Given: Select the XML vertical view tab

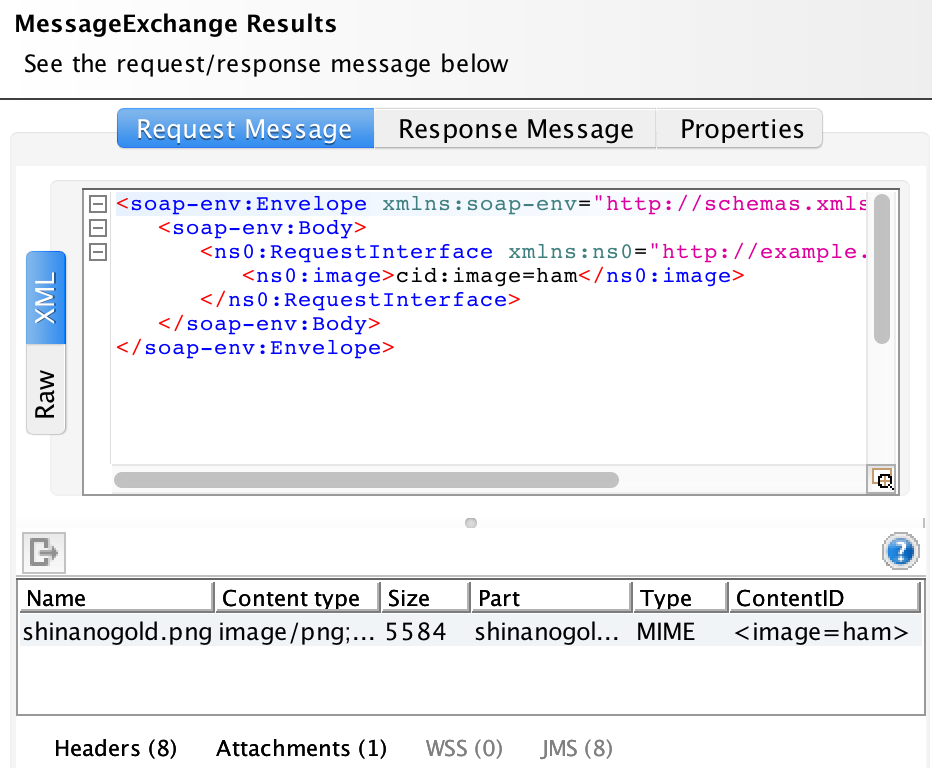Looking at the screenshot, I should (x=46, y=297).
